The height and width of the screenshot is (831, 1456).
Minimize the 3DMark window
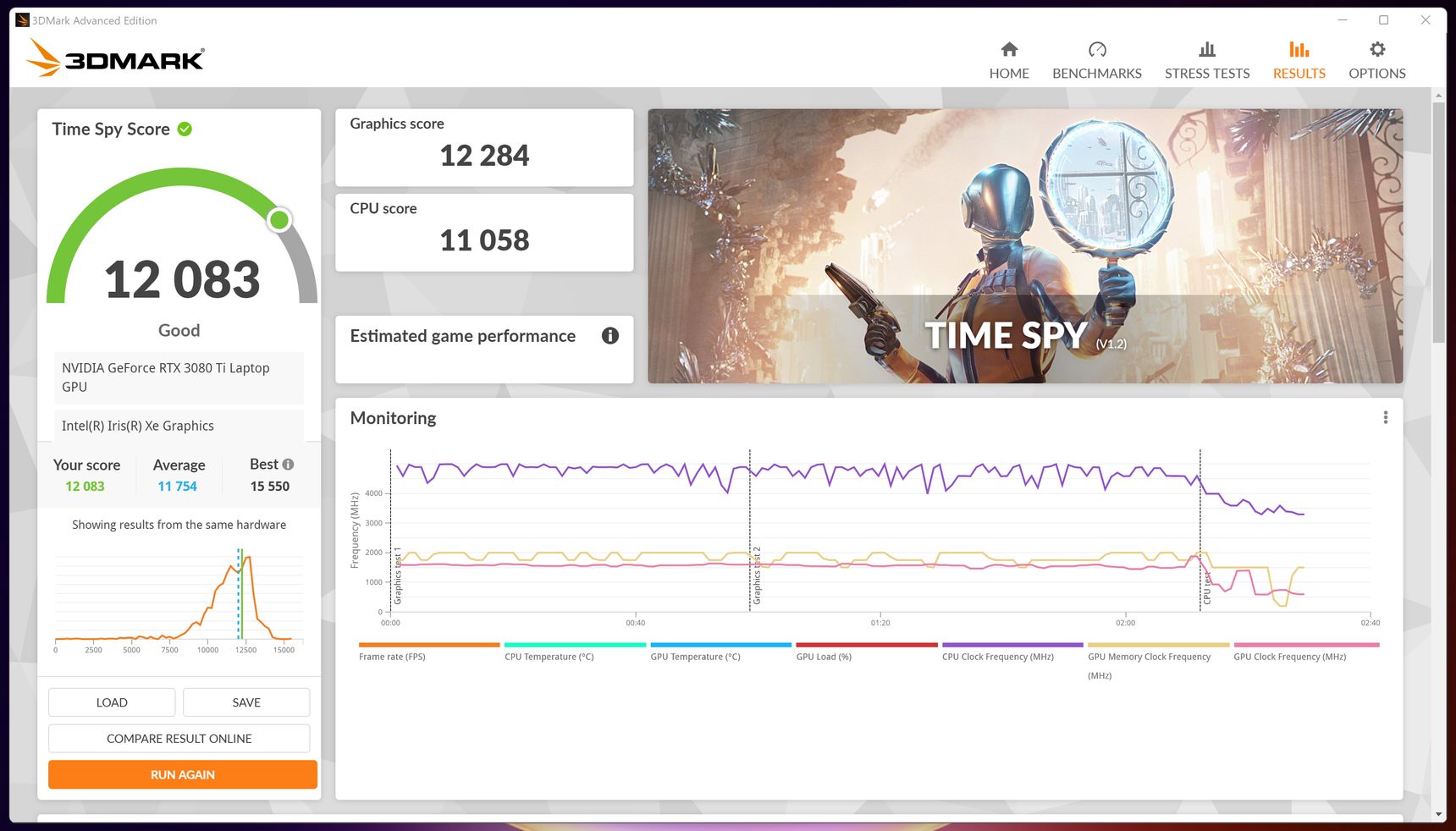coord(1342,20)
